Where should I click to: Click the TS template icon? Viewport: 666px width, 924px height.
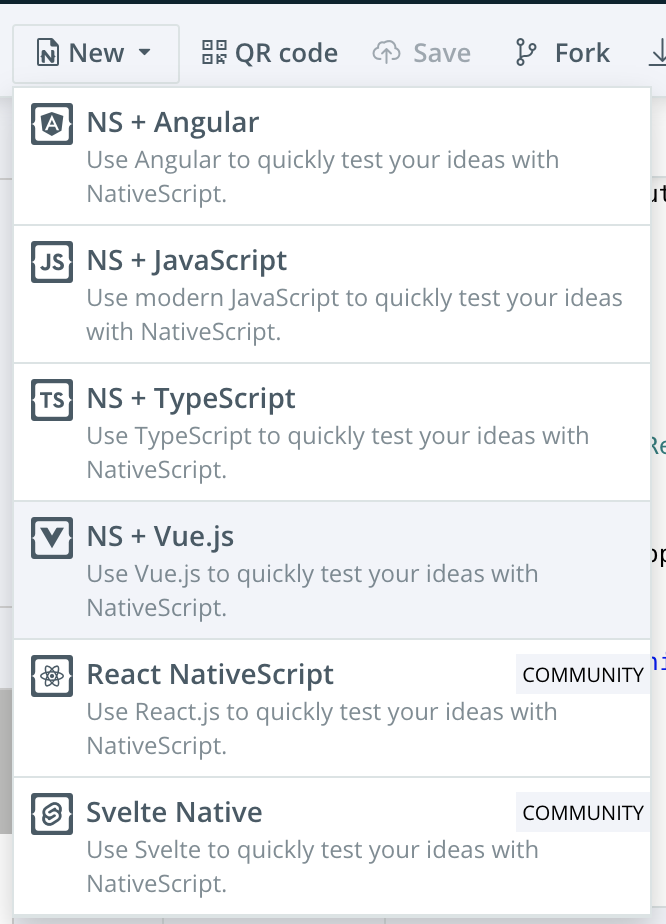pos(52,400)
